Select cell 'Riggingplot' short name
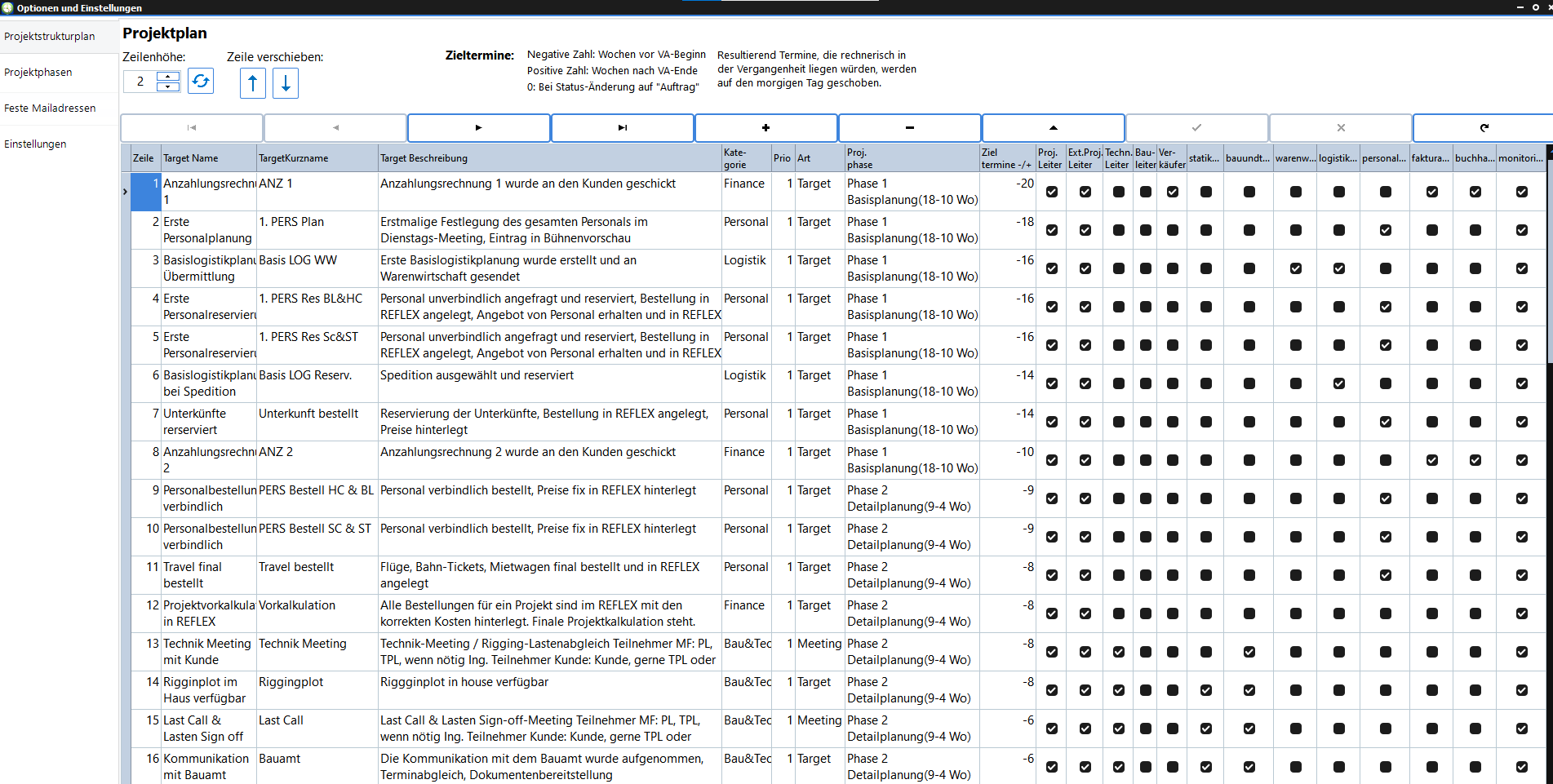 pyautogui.click(x=317, y=690)
